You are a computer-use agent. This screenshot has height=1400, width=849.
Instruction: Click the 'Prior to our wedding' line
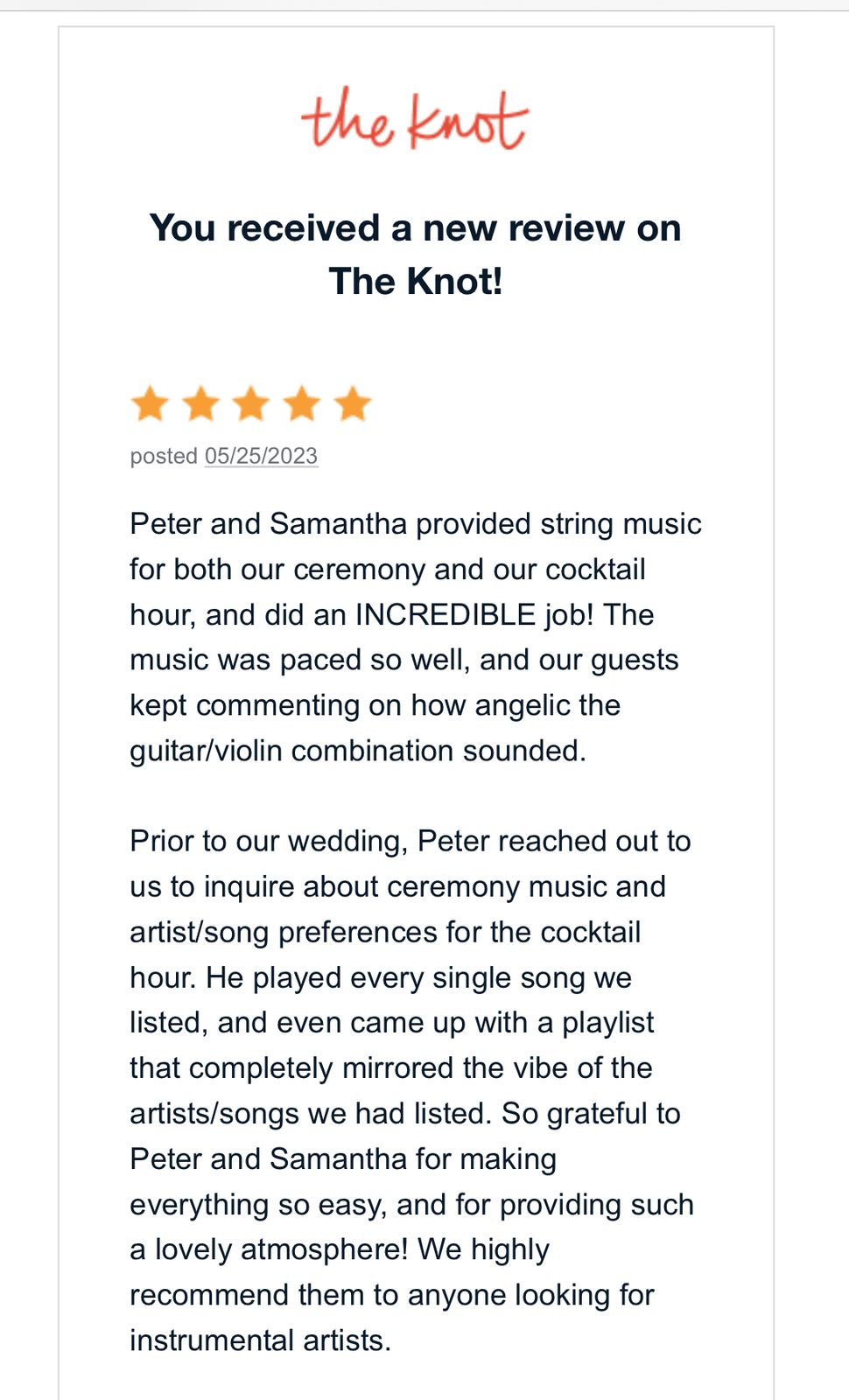[410, 841]
